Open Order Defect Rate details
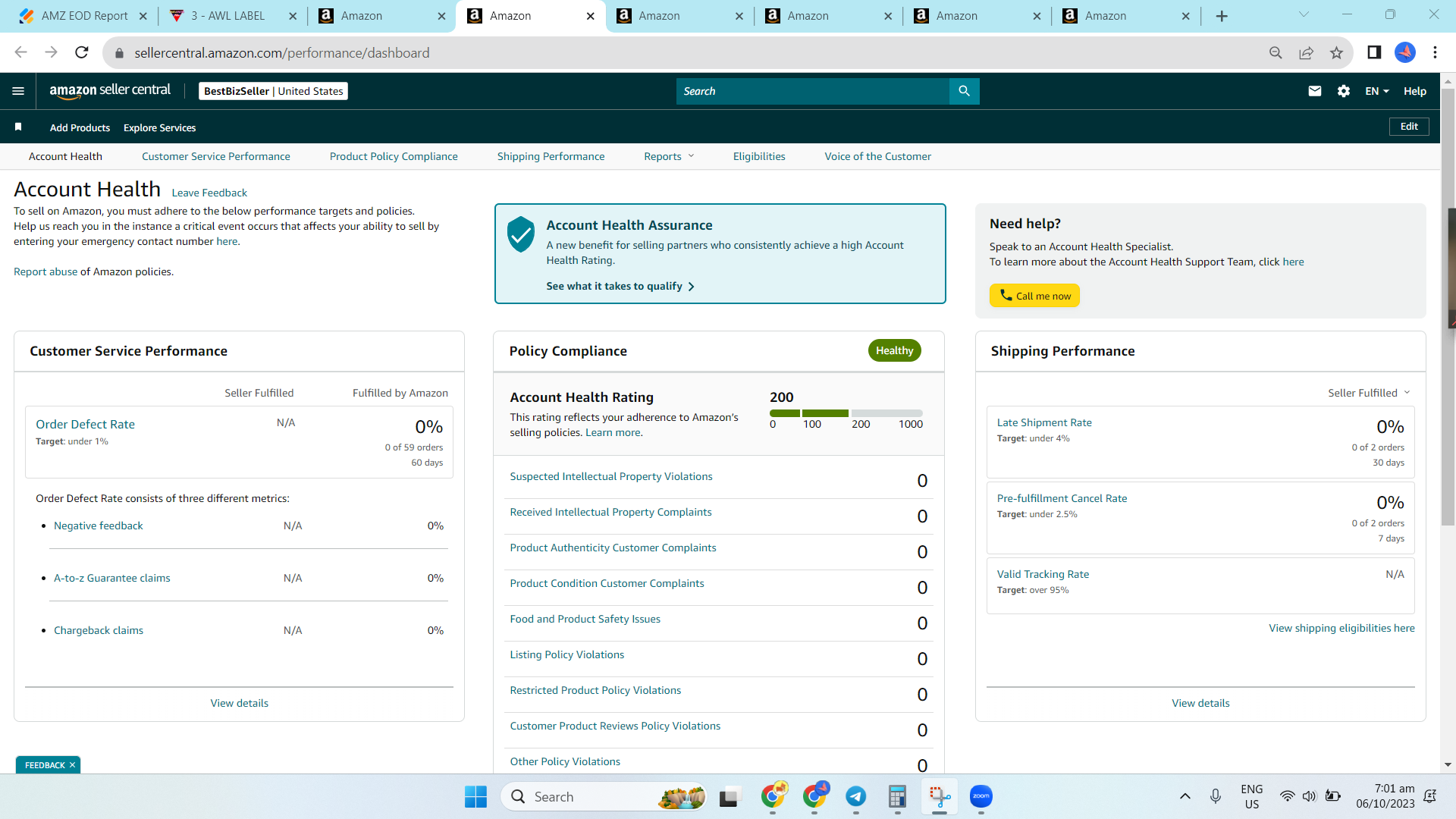This screenshot has width=1456, height=819. point(85,425)
